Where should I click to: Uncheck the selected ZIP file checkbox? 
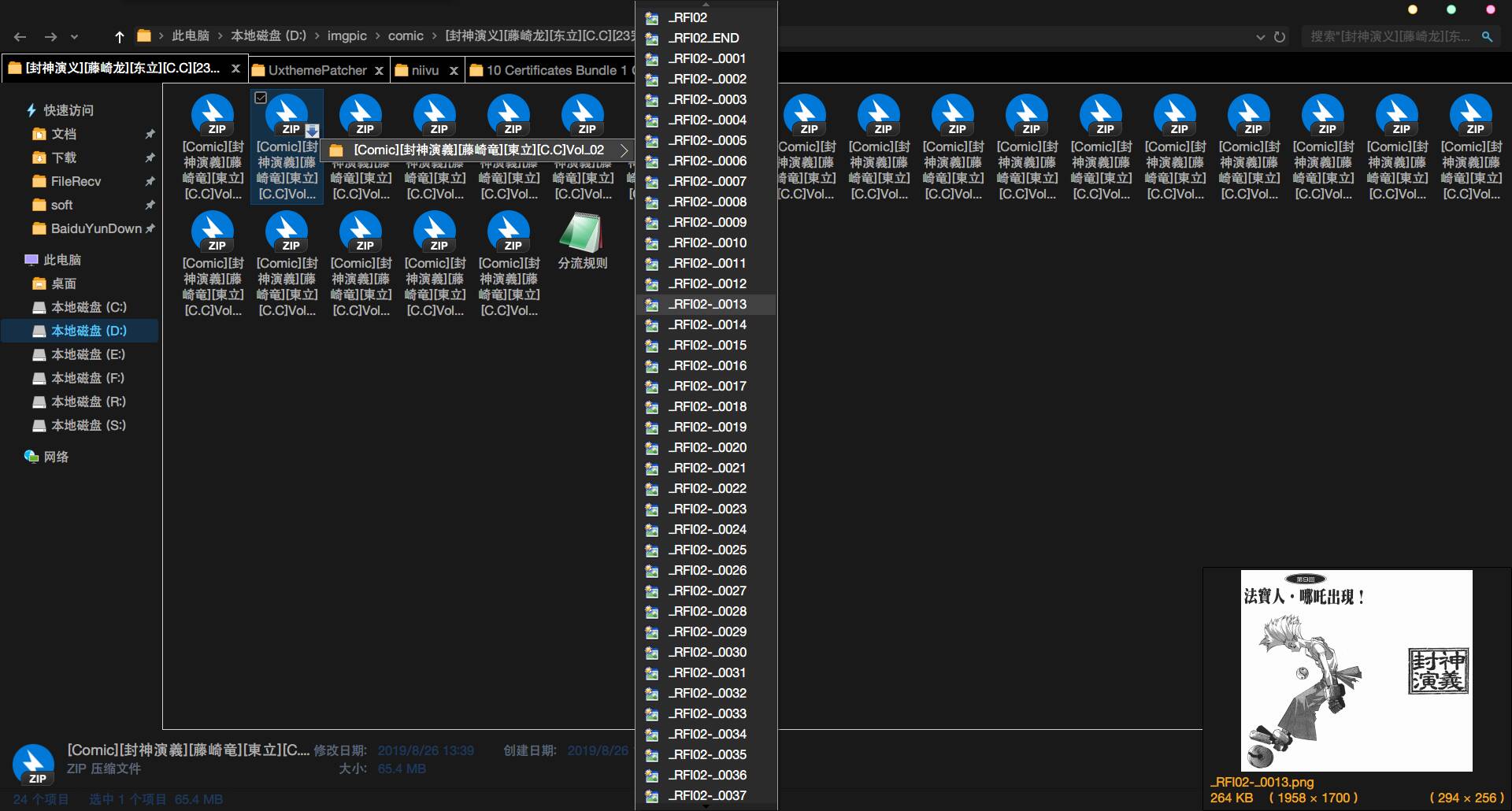pos(261,98)
